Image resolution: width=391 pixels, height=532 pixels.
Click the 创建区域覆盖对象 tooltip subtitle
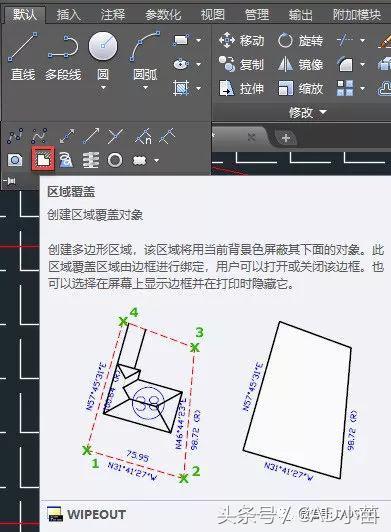(95, 215)
